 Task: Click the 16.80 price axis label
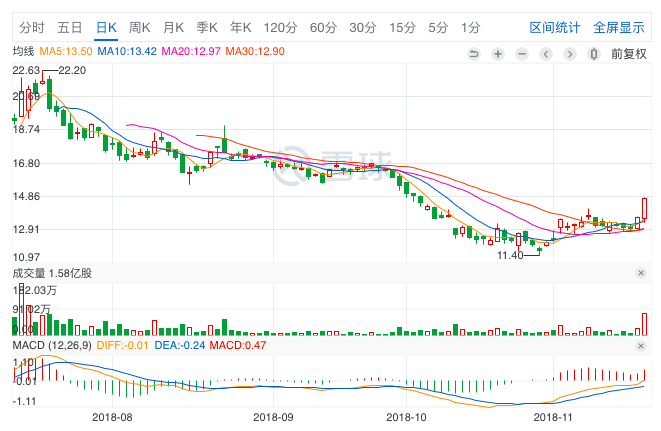coord(26,163)
